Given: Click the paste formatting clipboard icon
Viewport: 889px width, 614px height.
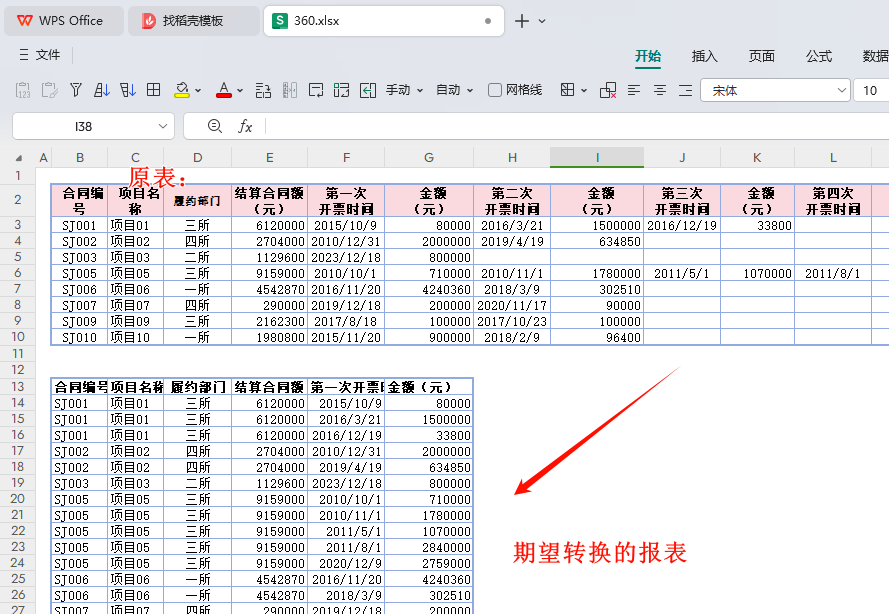Looking at the screenshot, I should [49, 90].
